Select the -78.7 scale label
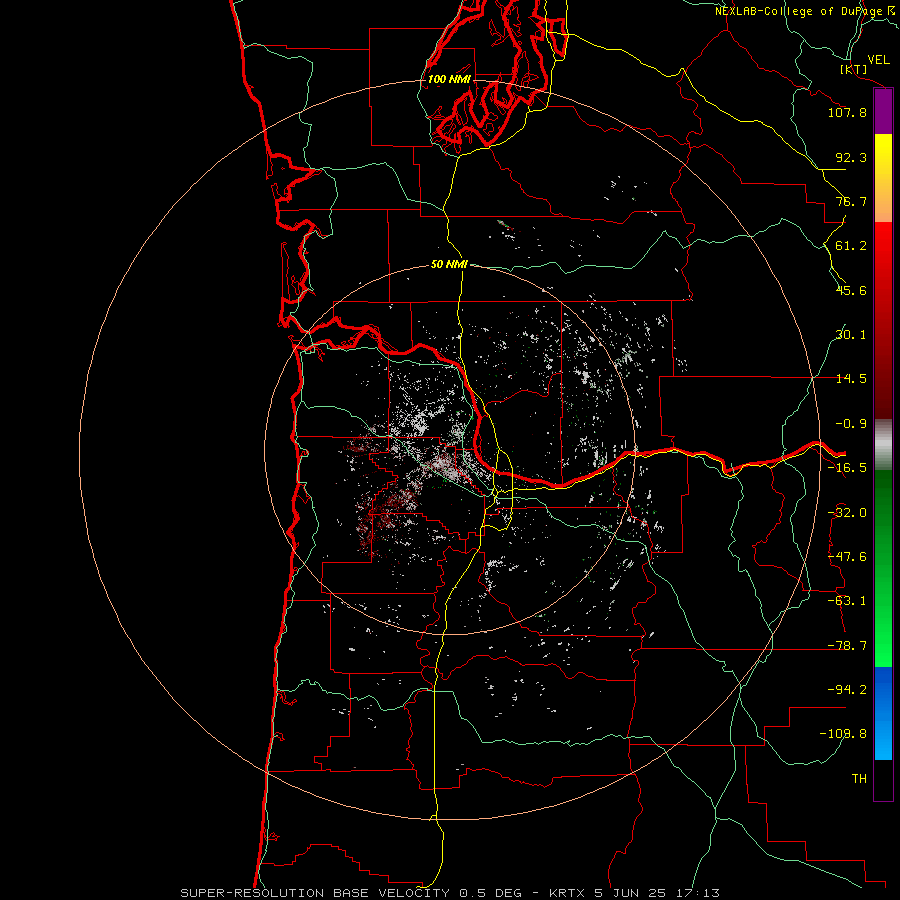Screen dimensions: 900x900 847,646
